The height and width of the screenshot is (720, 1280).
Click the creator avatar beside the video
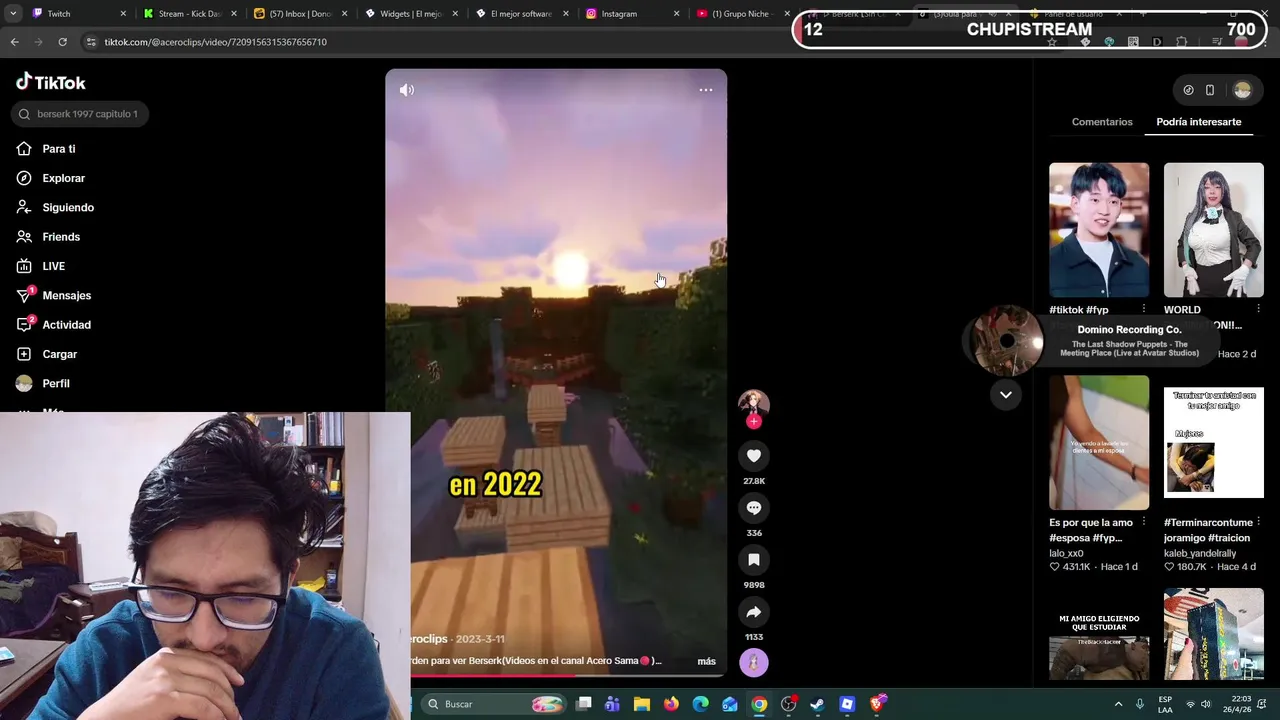coord(754,404)
